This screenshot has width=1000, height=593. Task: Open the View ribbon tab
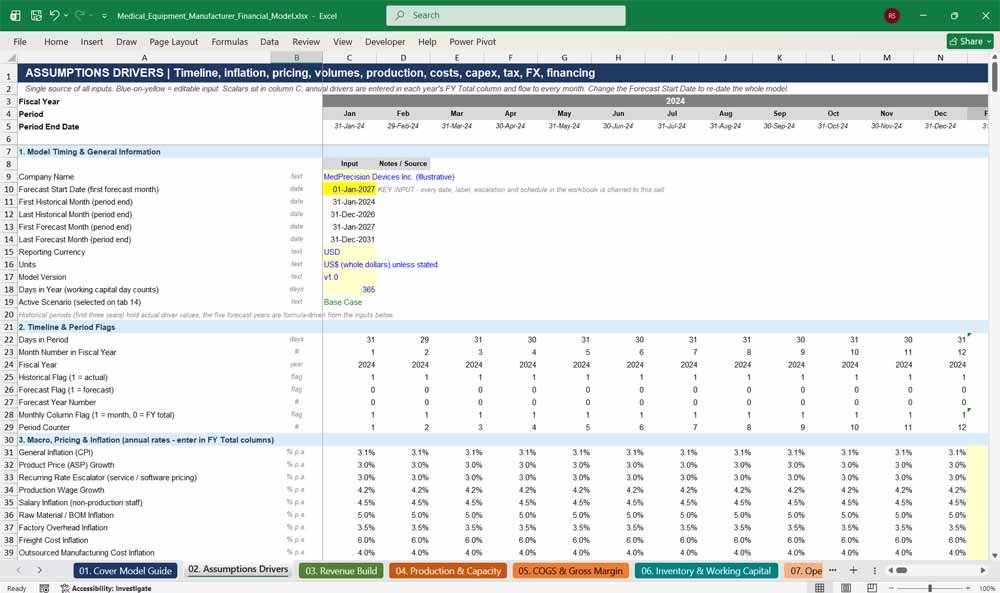342,41
